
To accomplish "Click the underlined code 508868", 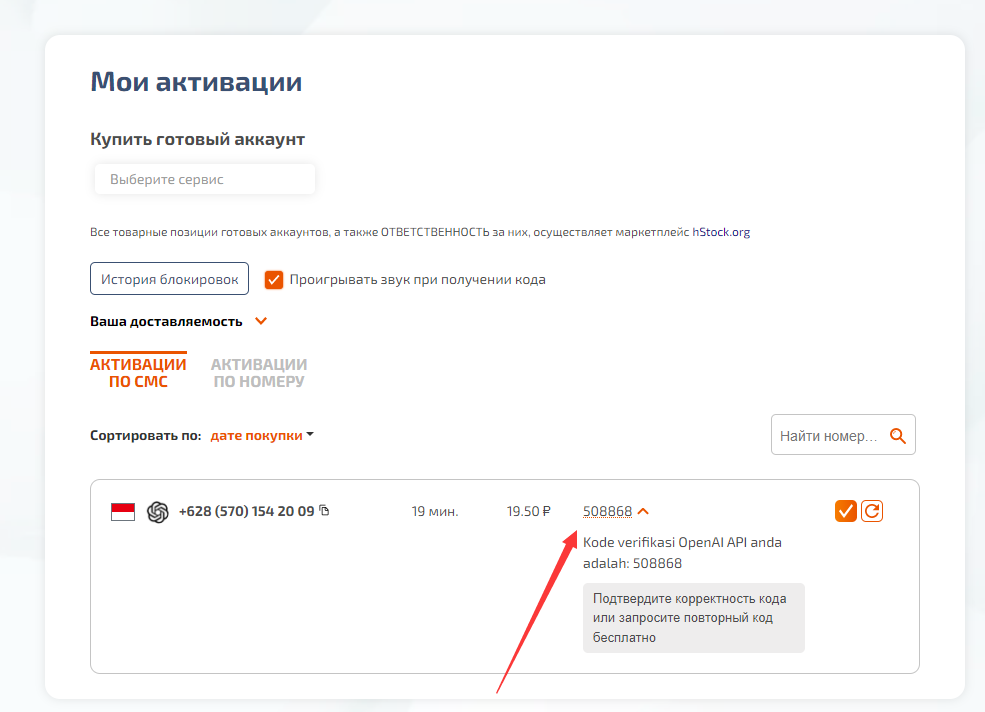I will pyautogui.click(x=607, y=512).
